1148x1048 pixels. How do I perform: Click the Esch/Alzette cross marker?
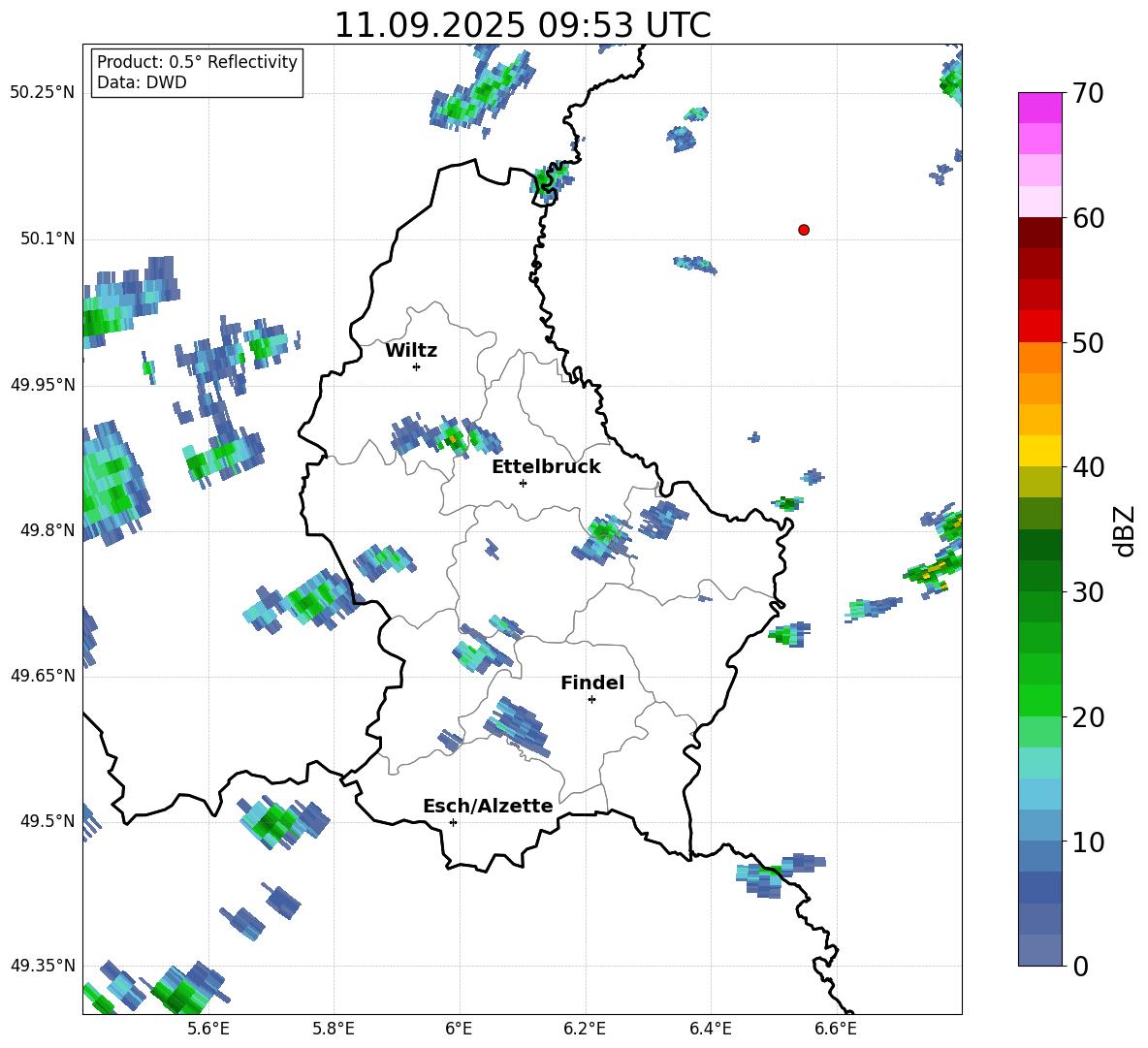pos(453,822)
